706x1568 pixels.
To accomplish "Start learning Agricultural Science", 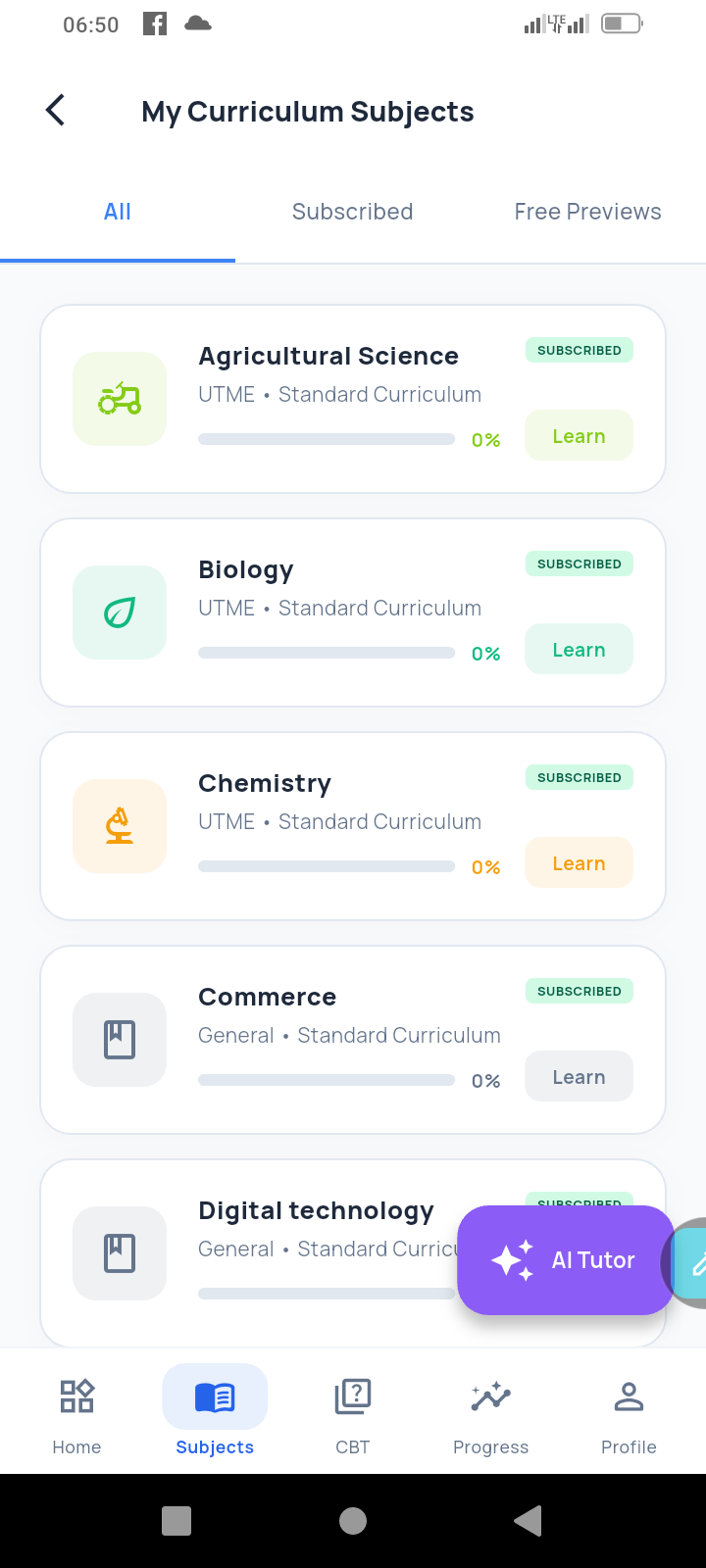I will click(x=579, y=436).
